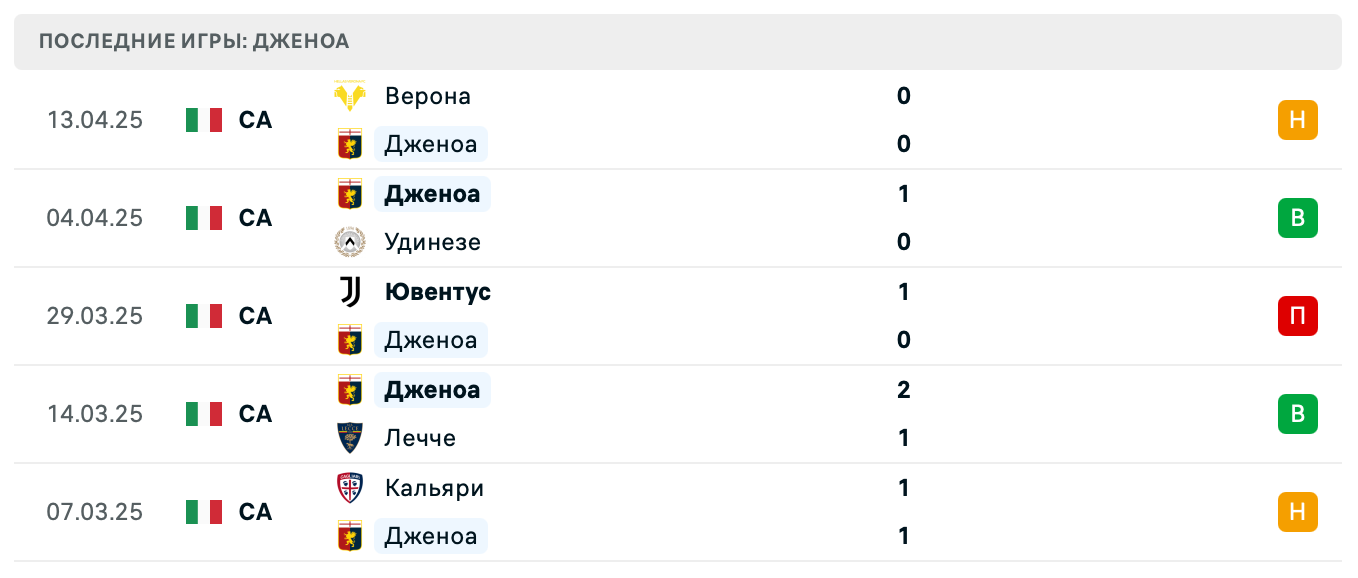Click the green В badge for Удинезе match
Image resolution: width=1358 pixels, height=578 pixels.
[x=1298, y=218]
